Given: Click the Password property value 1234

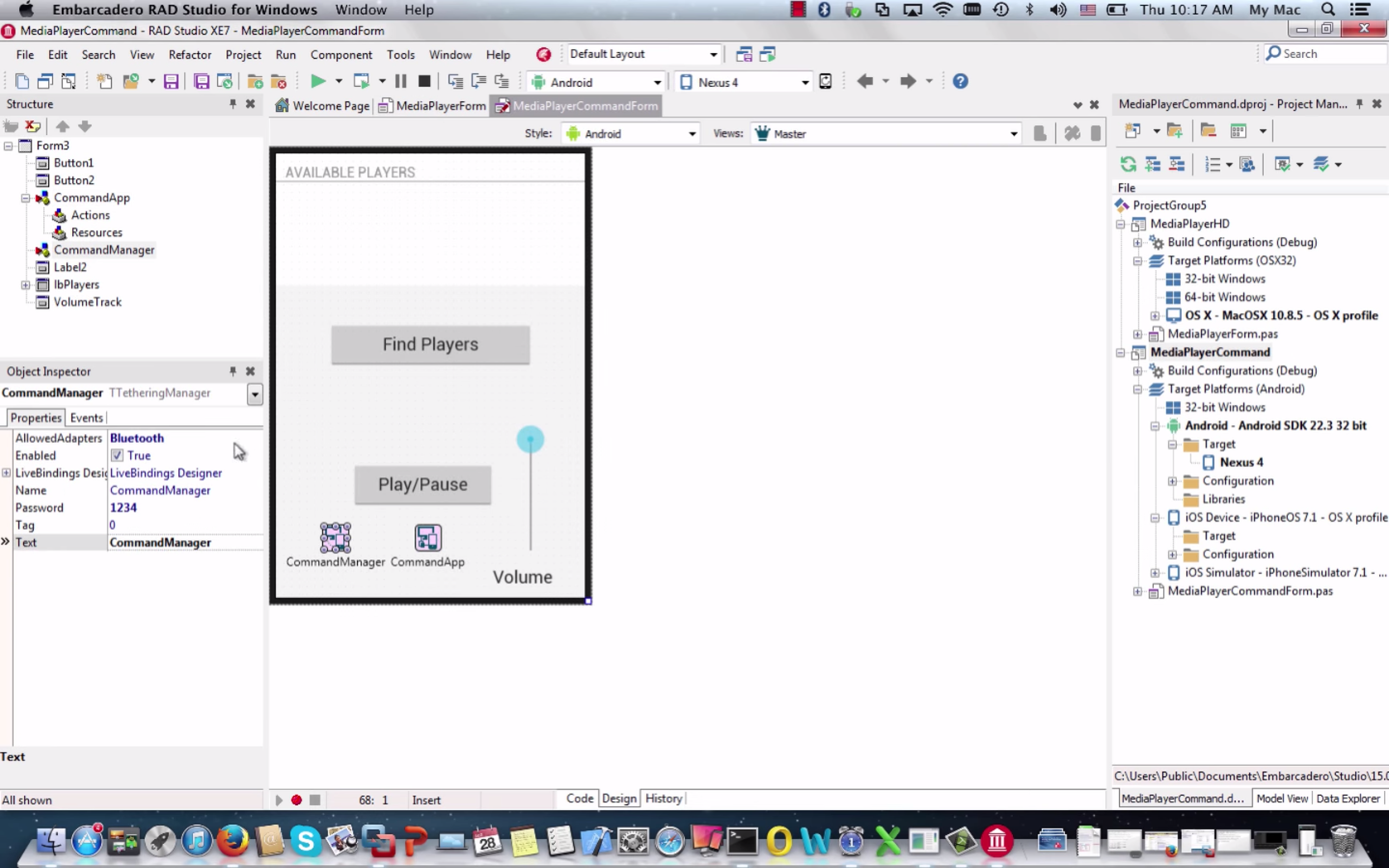Looking at the screenshot, I should [123, 508].
